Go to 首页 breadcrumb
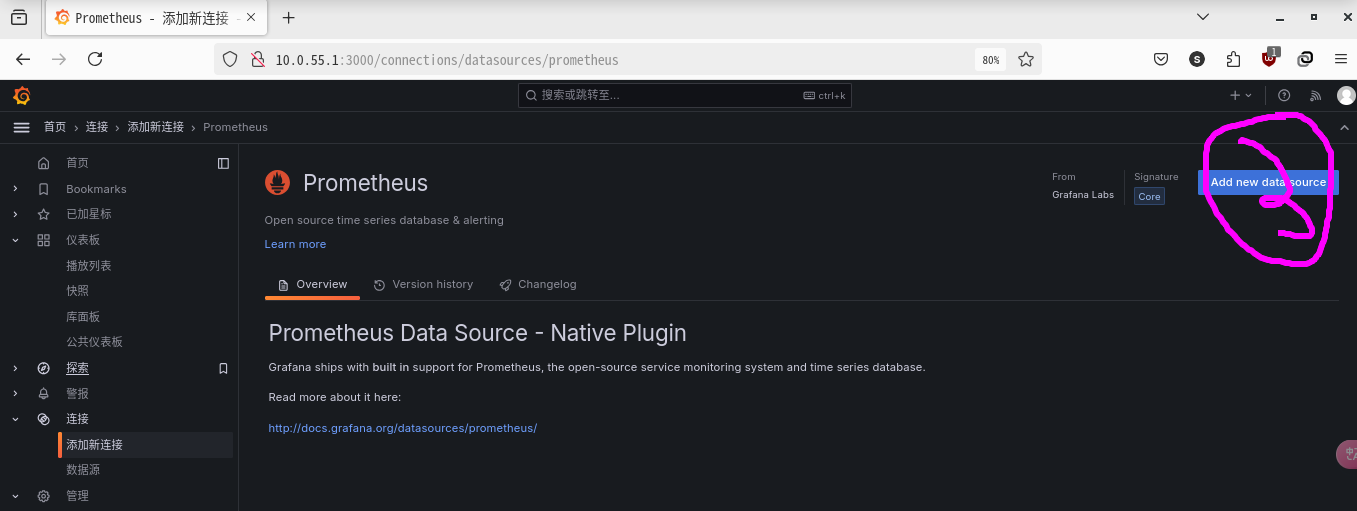The width and height of the screenshot is (1357, 511). 55,127
